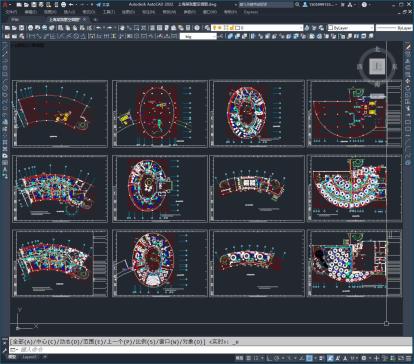
Task: Open the ByLayer linetype dropdown
Action: click(x=394, y=28)
